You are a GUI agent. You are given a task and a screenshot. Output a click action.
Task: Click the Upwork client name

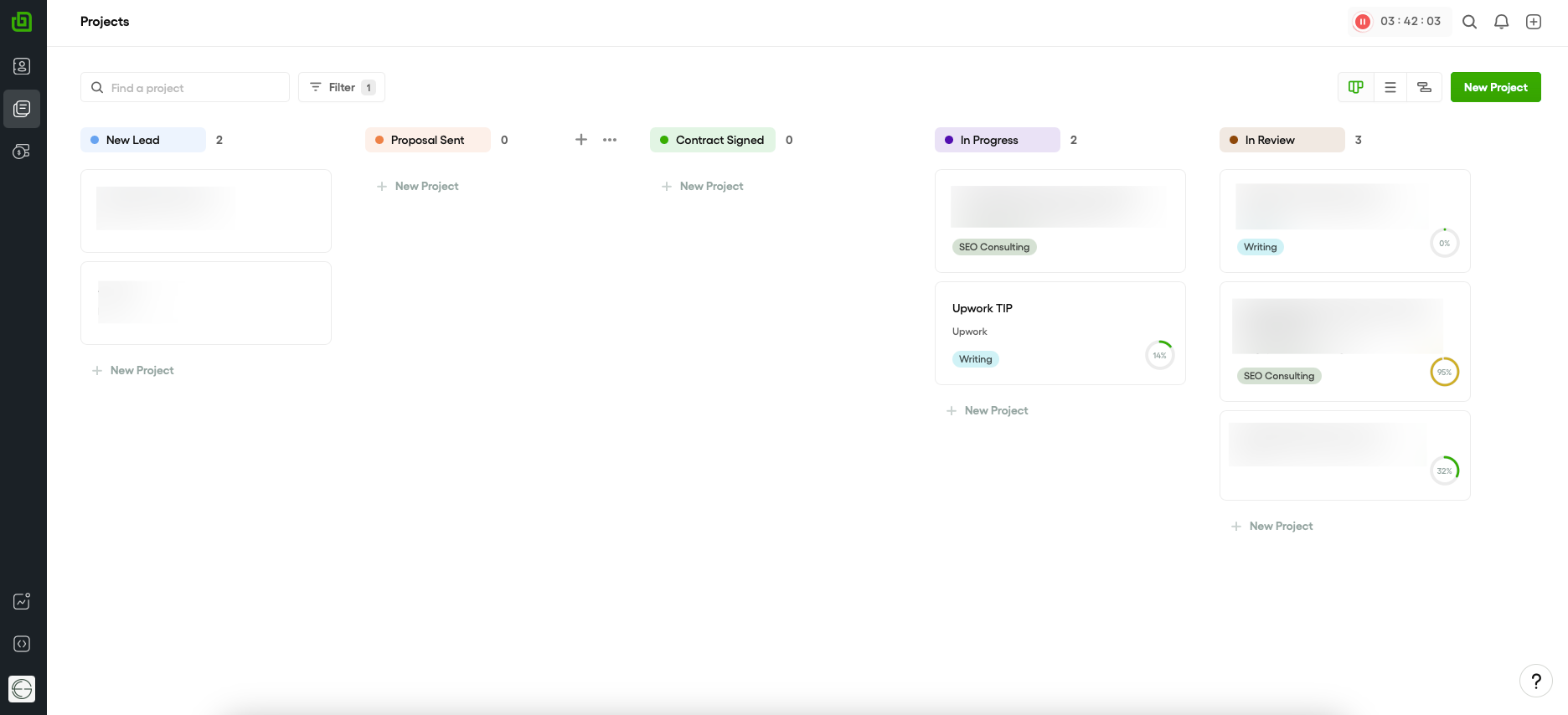click(970, 332)
